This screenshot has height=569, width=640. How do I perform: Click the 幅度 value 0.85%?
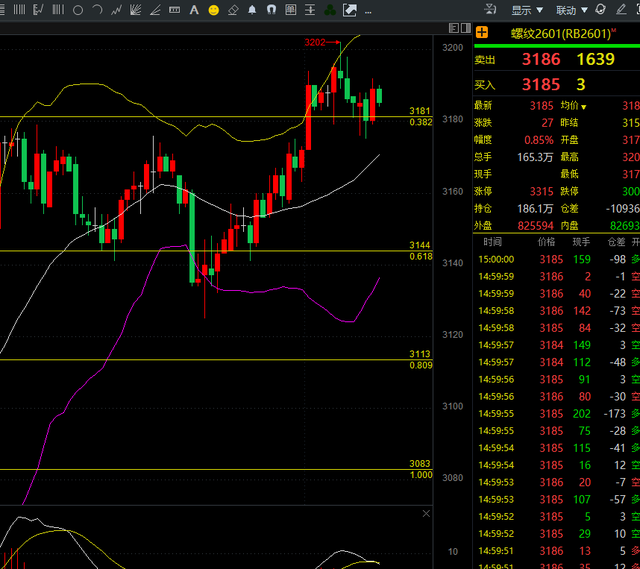tap(539, 140)
